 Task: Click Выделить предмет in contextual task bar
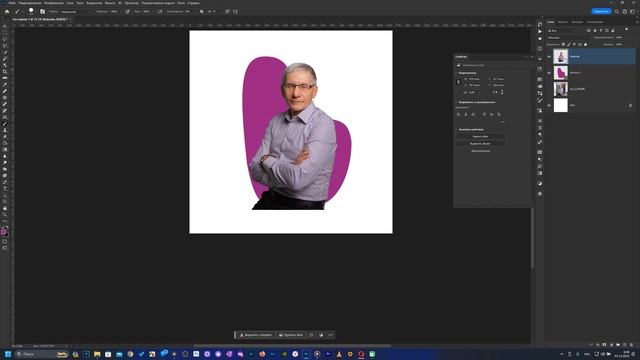point(256,335)
